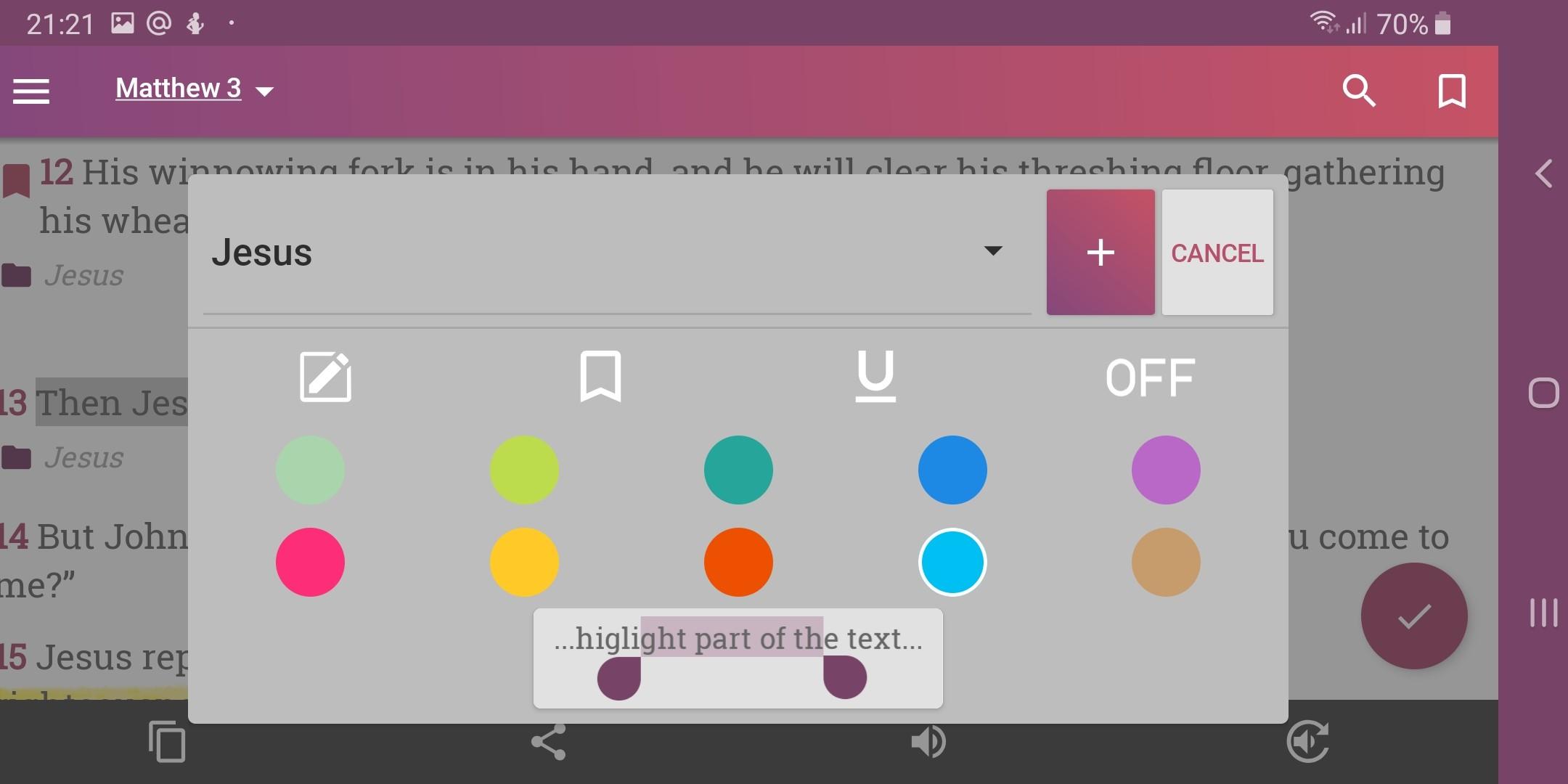The width and height of the screenshot is (1568, 784).
Task: Tap left handle of highlight preview
Action: click(619, 679)
